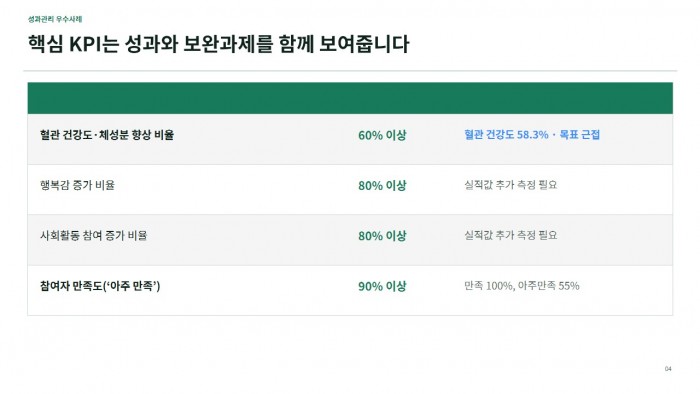Select the 만족 100%, 아주만족 55% text
Viewport: 700px width, 394px height.
click(x=521, y=286)
